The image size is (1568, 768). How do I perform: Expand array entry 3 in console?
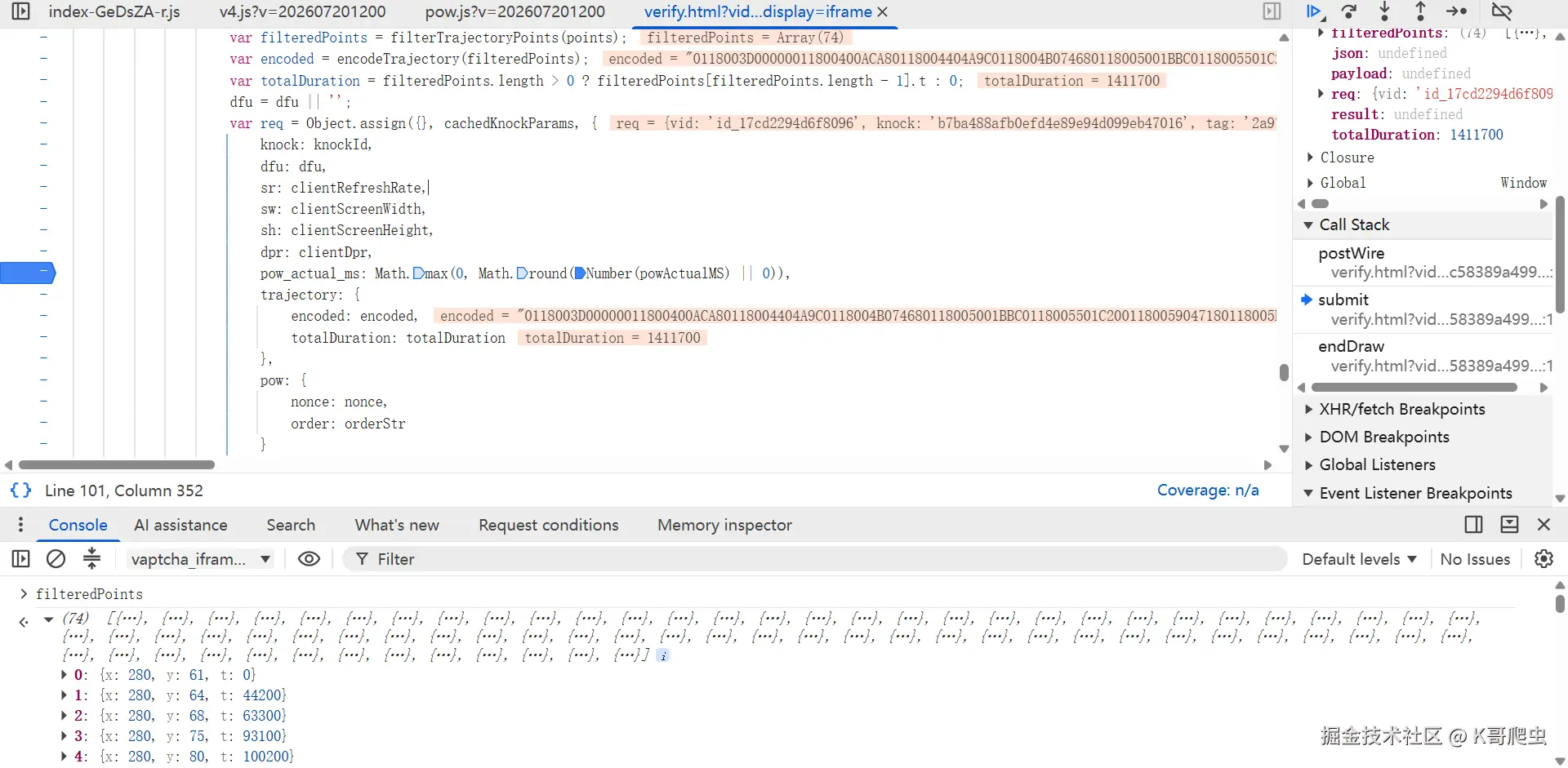pyautogui.click(x=65, y=736)
